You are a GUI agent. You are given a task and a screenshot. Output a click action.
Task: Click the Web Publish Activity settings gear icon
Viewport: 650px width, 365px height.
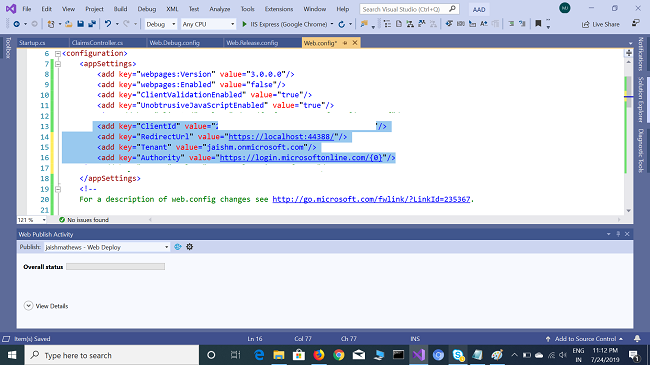coord(189,247)
